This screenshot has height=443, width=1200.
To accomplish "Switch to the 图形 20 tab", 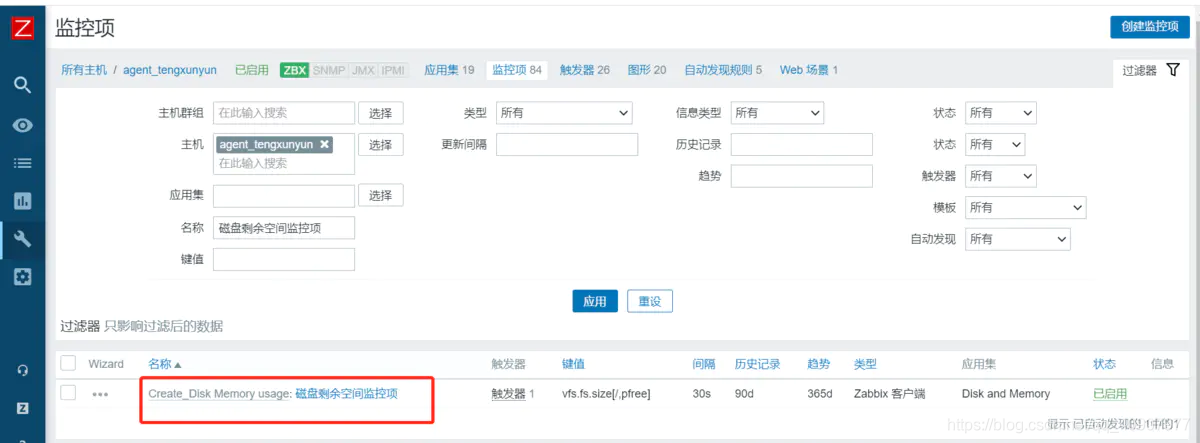I will (x=646, y=70).
